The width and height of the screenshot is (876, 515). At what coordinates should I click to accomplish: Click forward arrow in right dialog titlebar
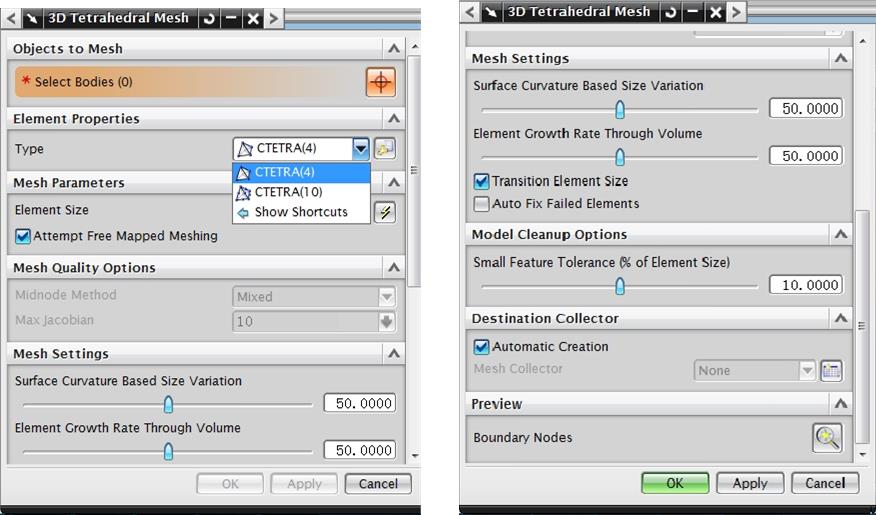(736, 12)
